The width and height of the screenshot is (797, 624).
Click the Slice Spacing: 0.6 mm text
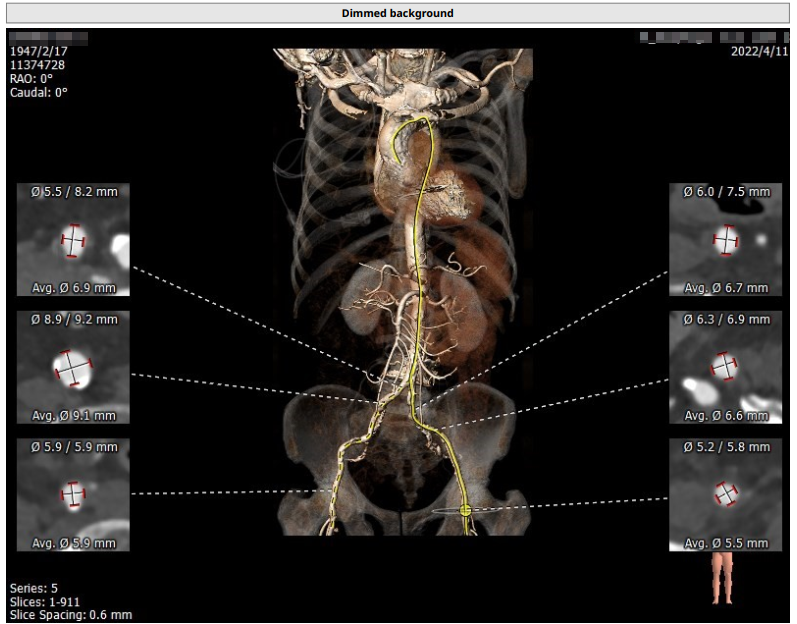tap(70, 615)
